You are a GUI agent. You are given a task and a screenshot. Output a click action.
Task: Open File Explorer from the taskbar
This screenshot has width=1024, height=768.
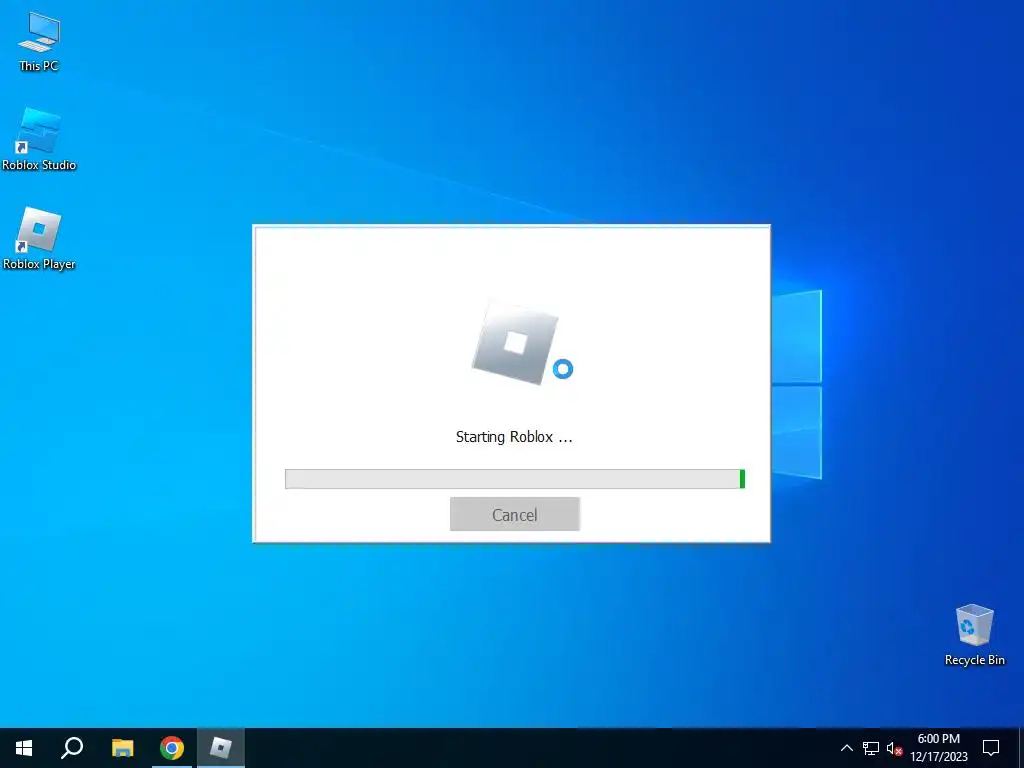pyautogui.click(x=122, y=748)
